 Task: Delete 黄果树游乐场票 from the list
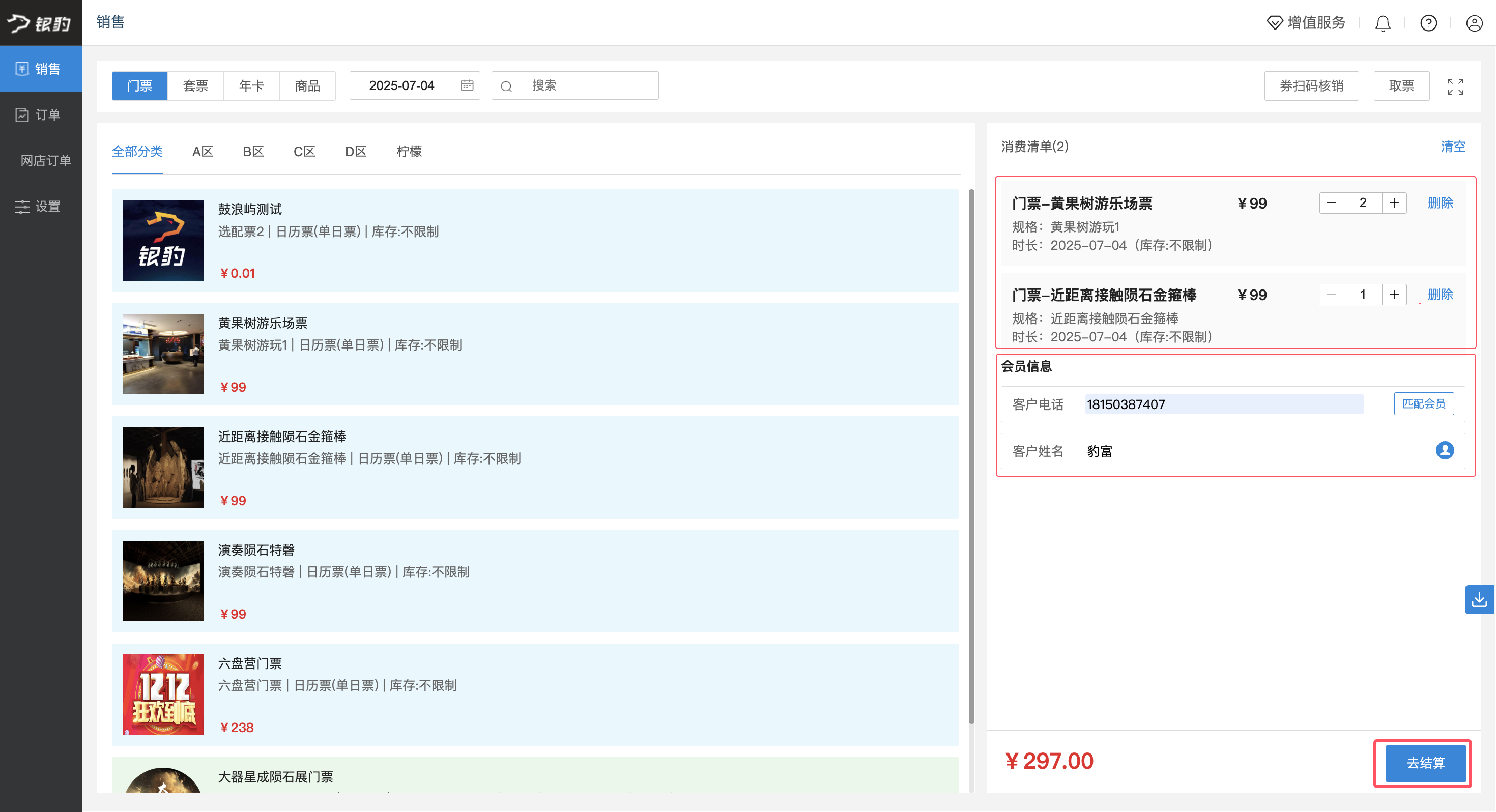(1440, 204)
